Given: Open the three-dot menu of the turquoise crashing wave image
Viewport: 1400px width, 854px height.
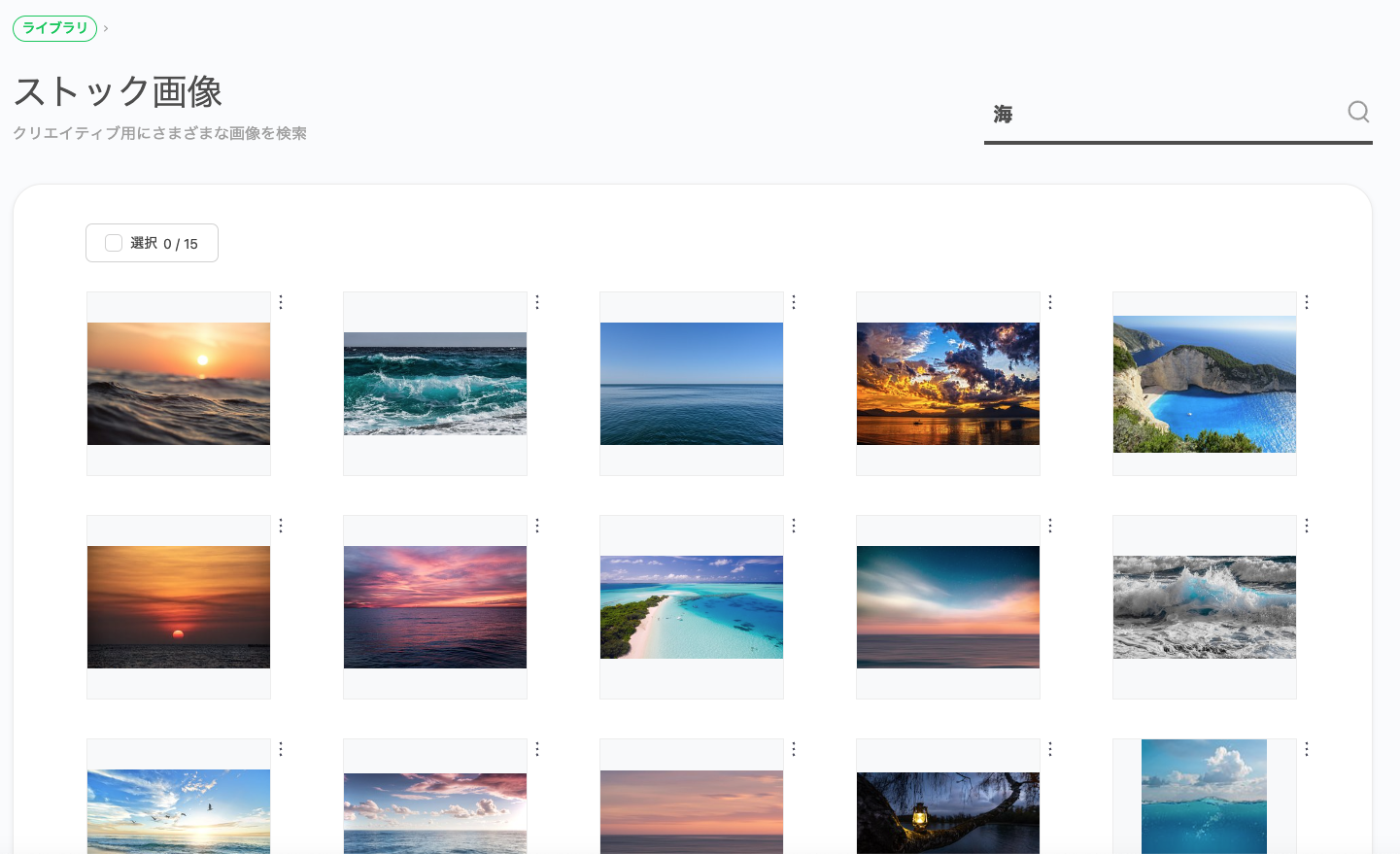Looking at the screenshot, I should click(537, 302).
